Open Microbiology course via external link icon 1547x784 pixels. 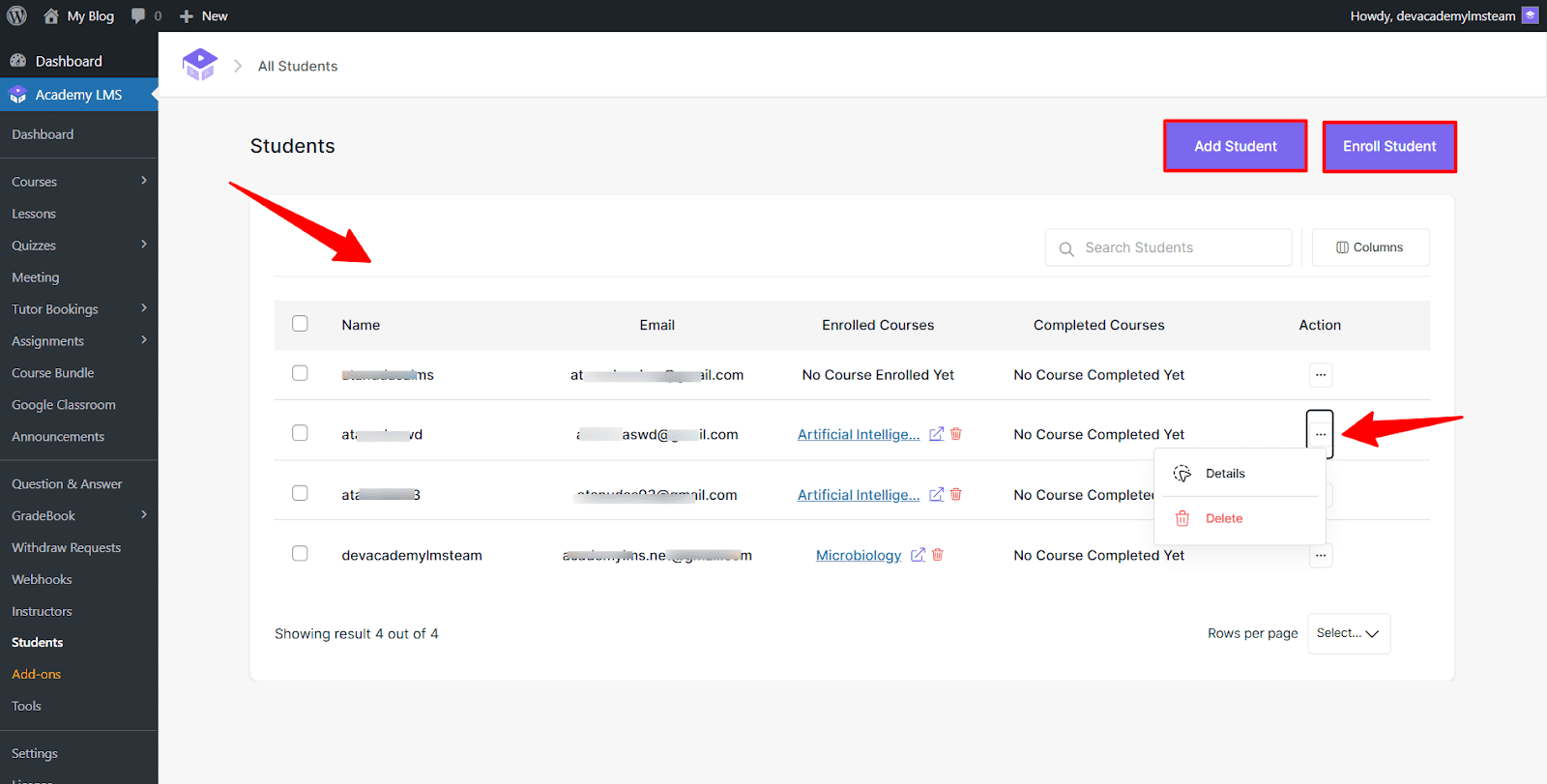(x=918, y=555)
